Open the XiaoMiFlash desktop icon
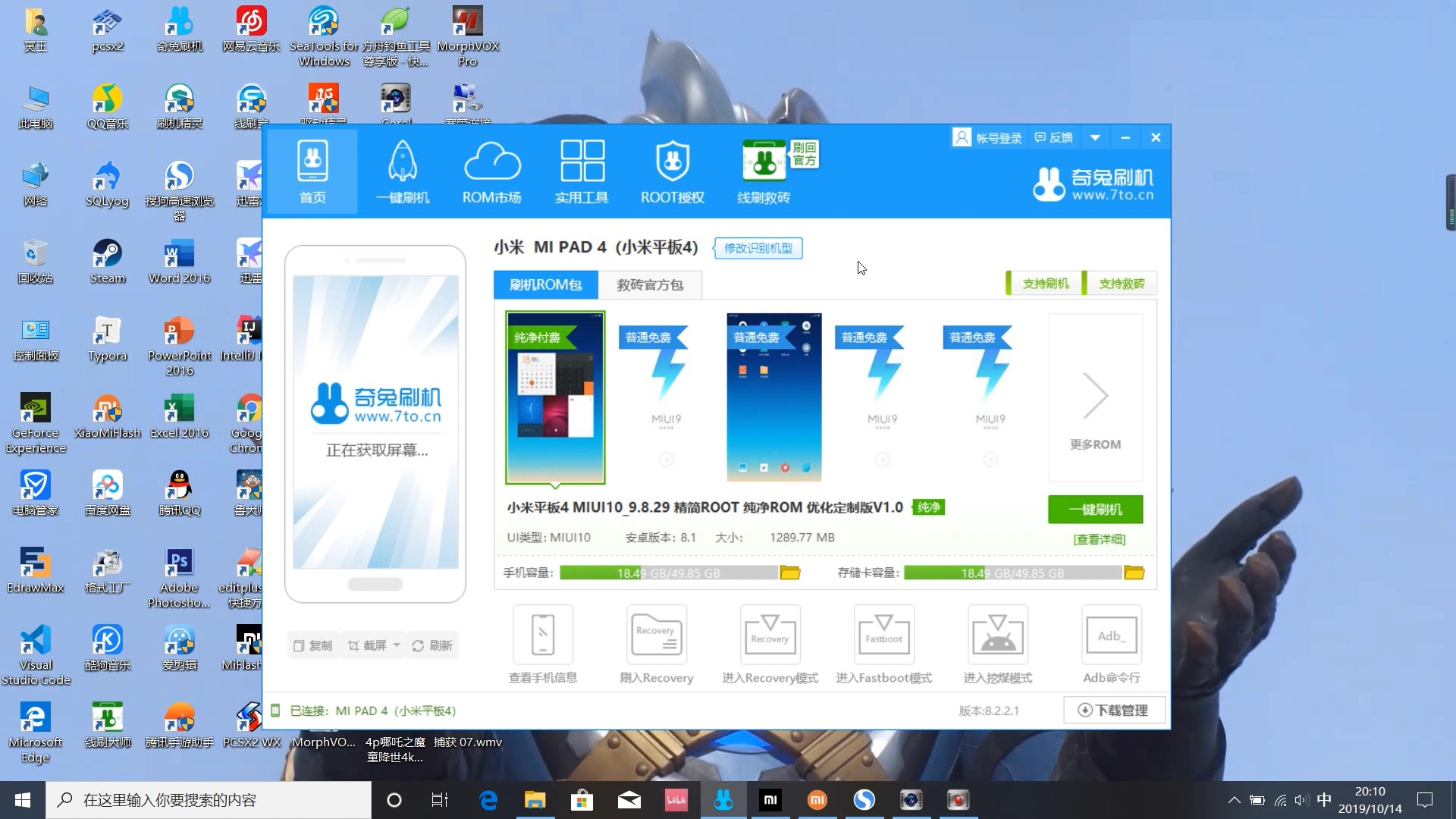 pyautogui.click(x=108, y=416)
